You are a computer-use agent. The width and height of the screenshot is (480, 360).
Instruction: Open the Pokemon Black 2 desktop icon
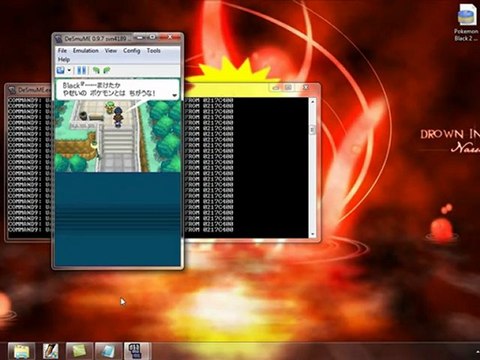point(467,22)
